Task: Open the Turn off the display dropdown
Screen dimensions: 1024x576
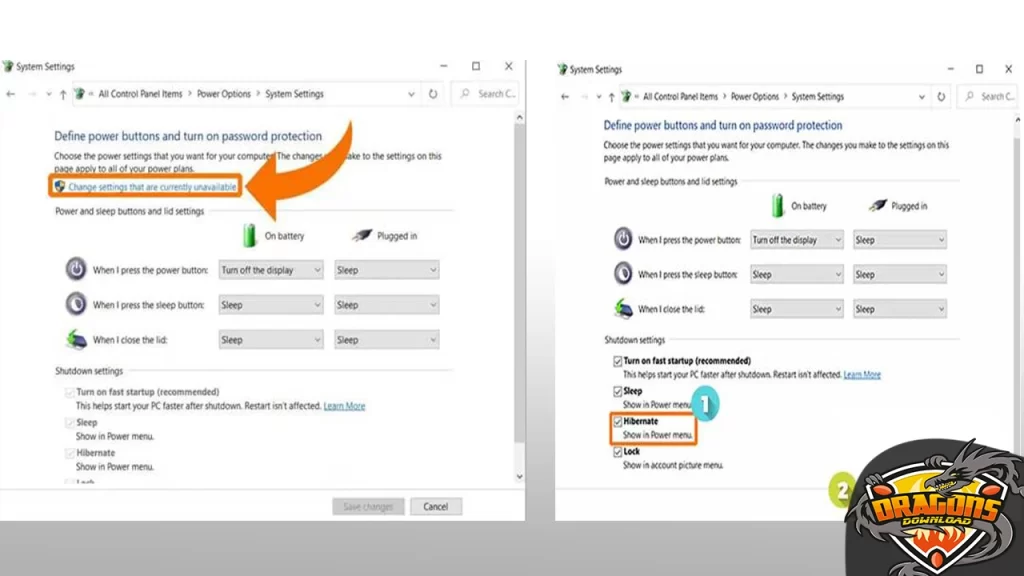Action: [270, 270]
